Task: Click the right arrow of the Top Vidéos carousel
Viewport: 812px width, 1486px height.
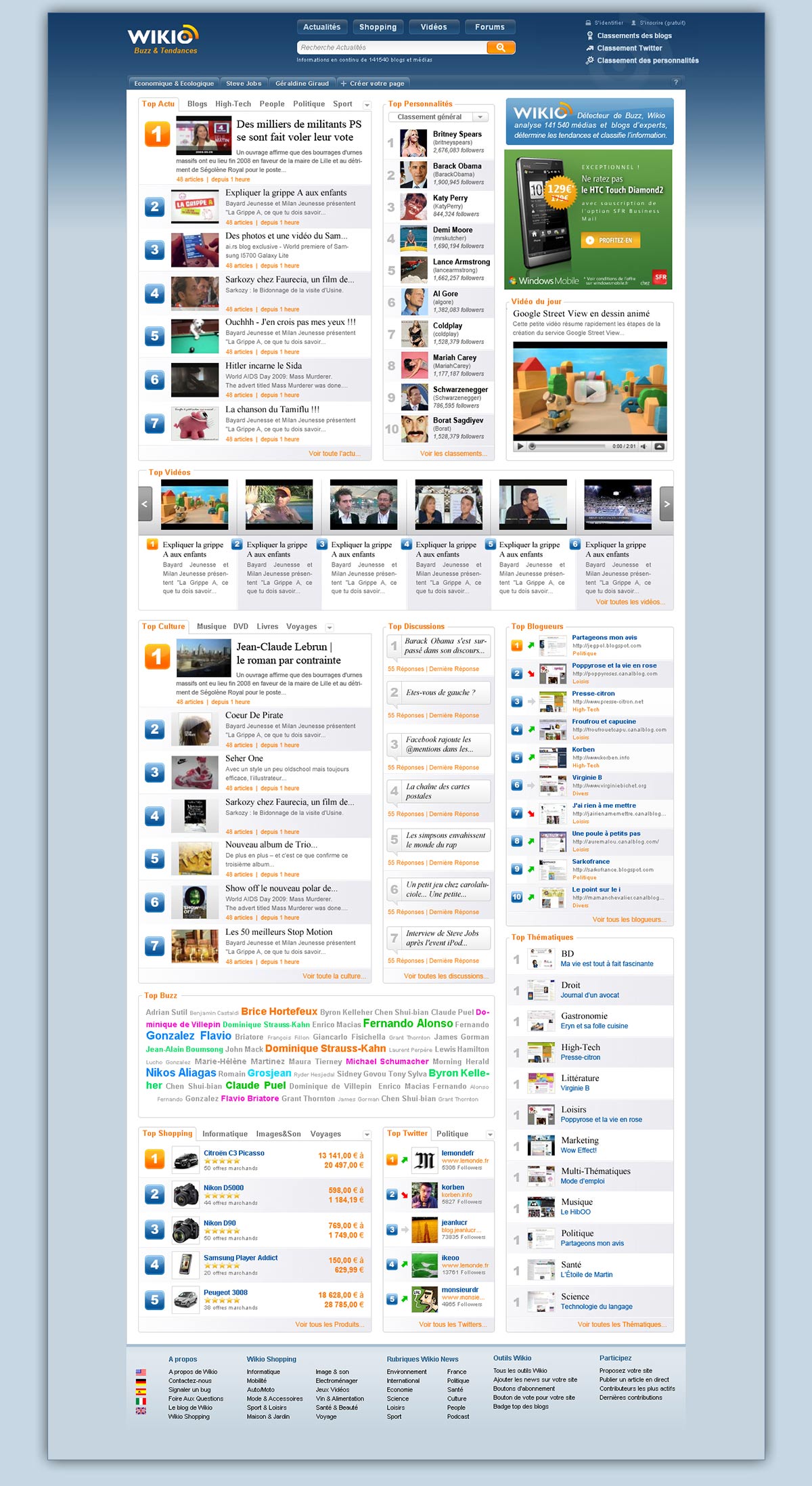Action: [667, 504]
